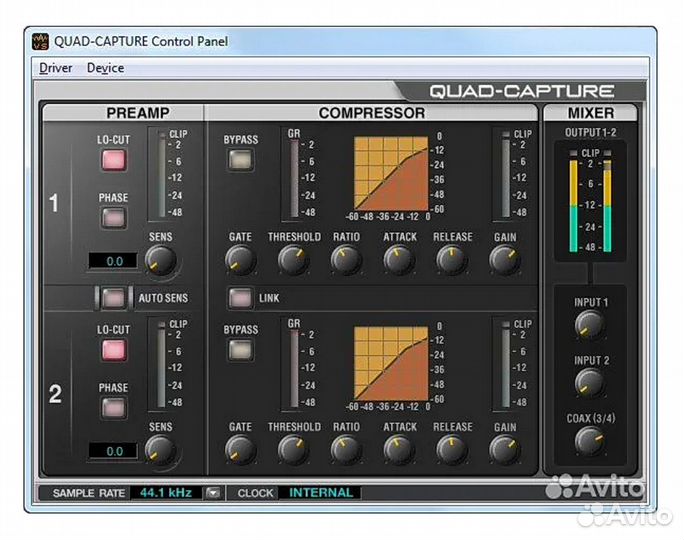Click the QUAD-CAPTURE logo banner
This screenshot has height=540, width=684.
522,91
